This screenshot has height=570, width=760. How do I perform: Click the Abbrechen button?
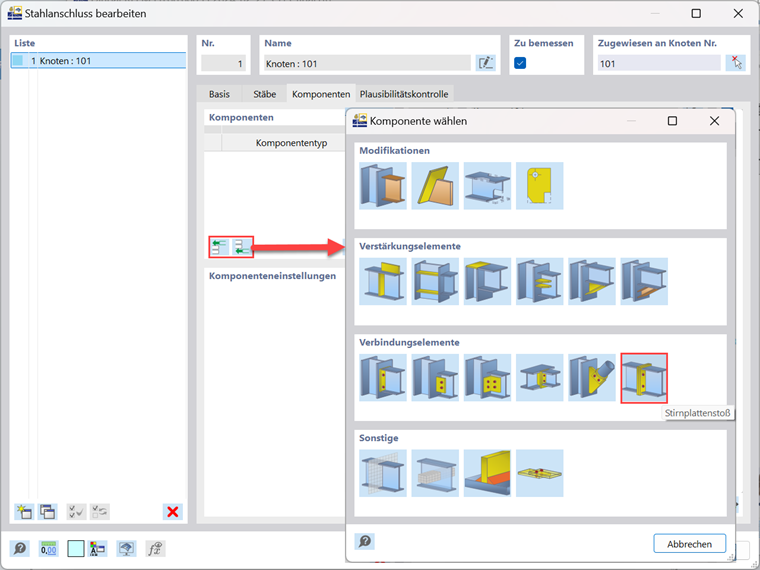point(689,543)
